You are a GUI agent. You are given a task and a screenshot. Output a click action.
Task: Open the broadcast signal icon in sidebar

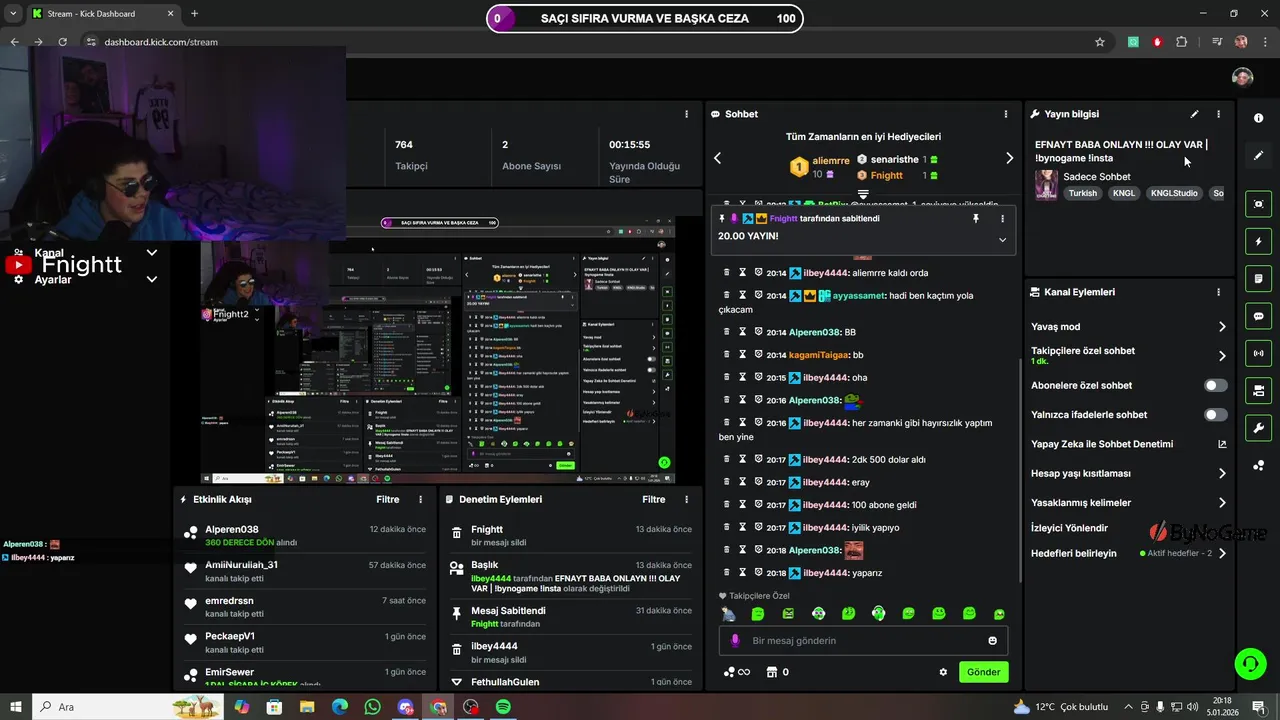tap(1258, 353)
